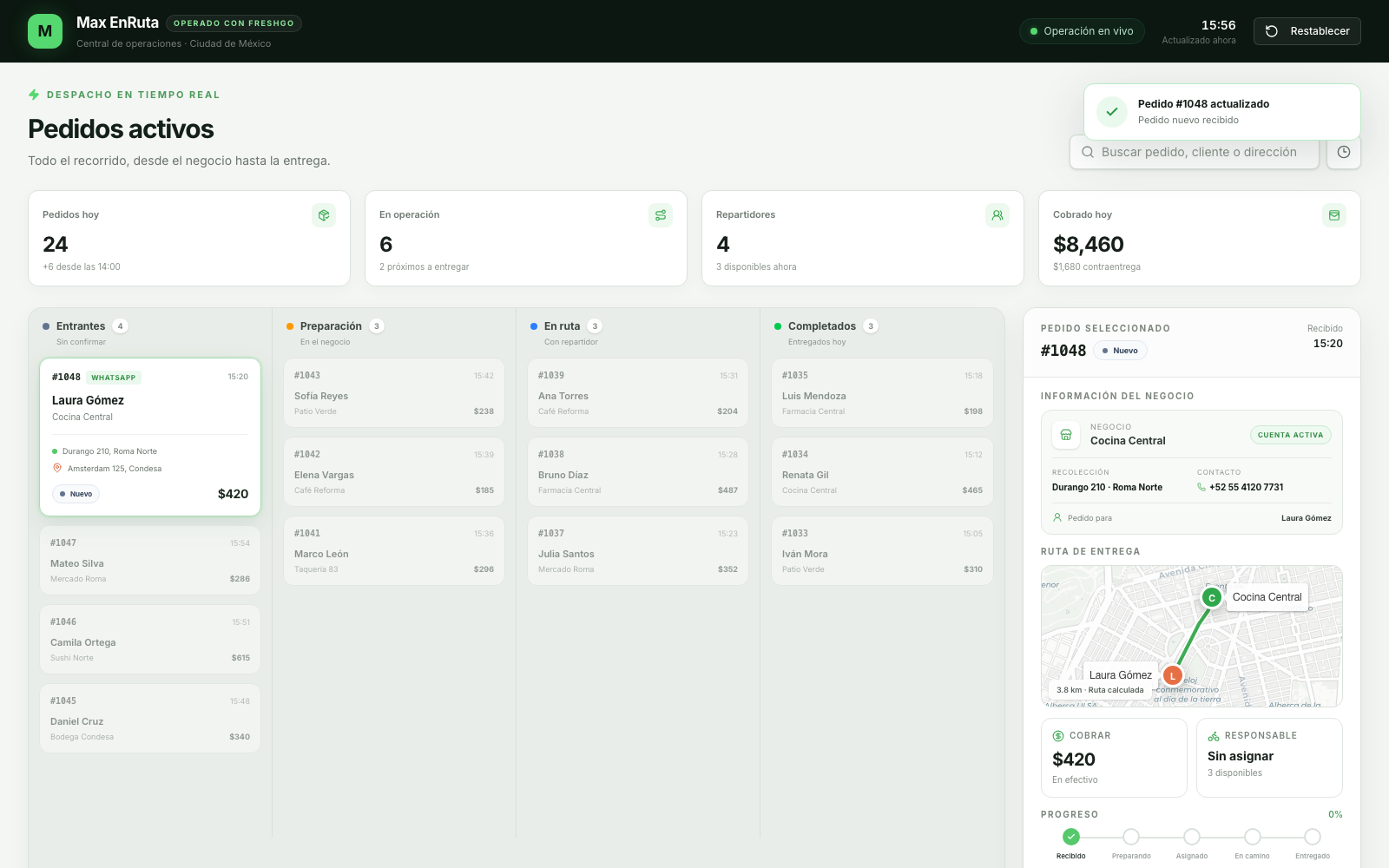The image size is (1389, 868).
Task: Select the En camino progress step circle
Action: [1252, 837]
